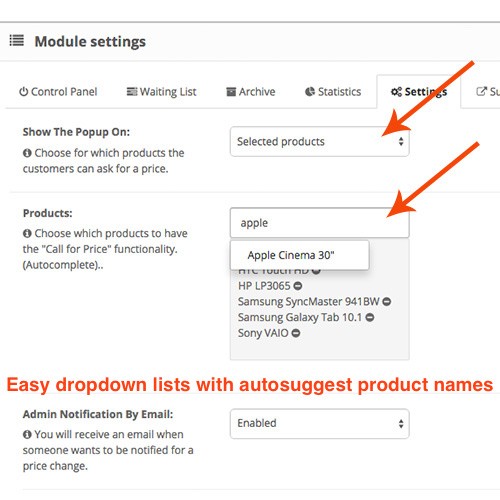Image resolution: width=500 pixels, height=500 pixels.
Task: Open the Admin Notification Enabled dropdown
Action: pos(320,423)
